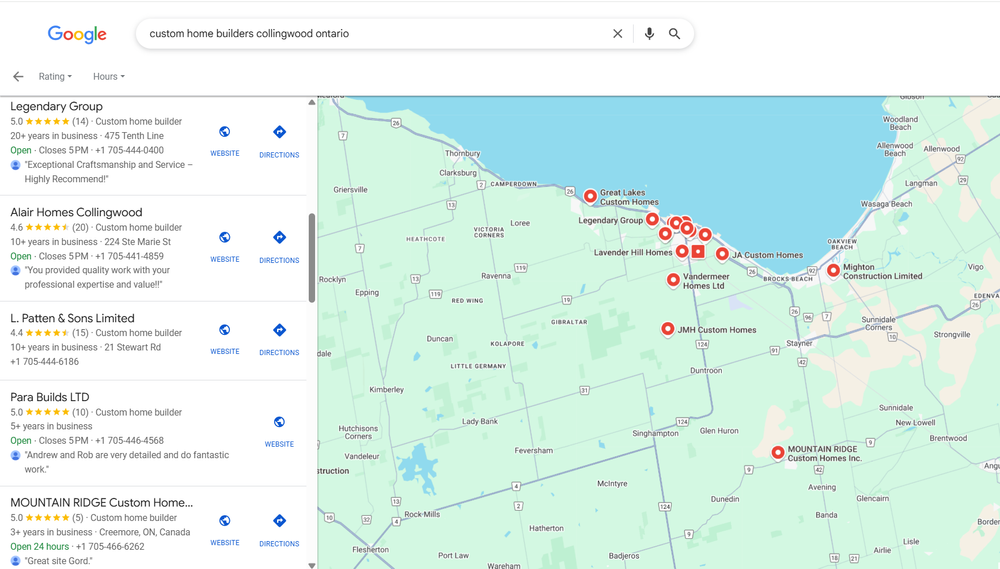This screenshot has width=1000, height=569.
Task: Get directions to Alair Homes Collingwood
Action: (279, 237)
